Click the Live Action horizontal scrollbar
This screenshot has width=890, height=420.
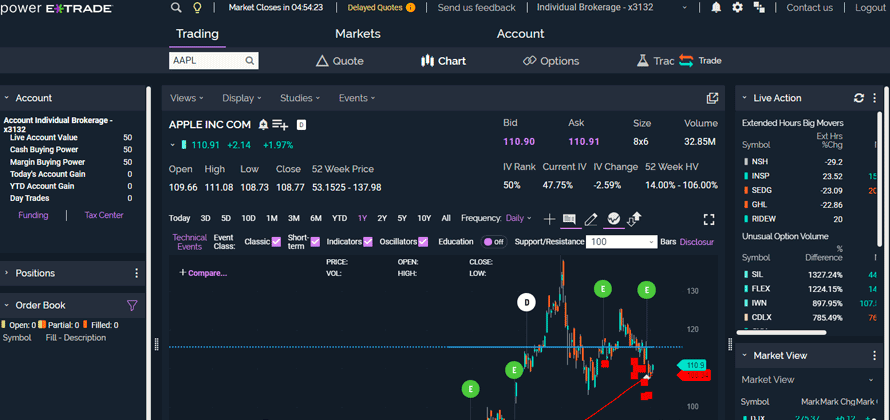(781, 333)
